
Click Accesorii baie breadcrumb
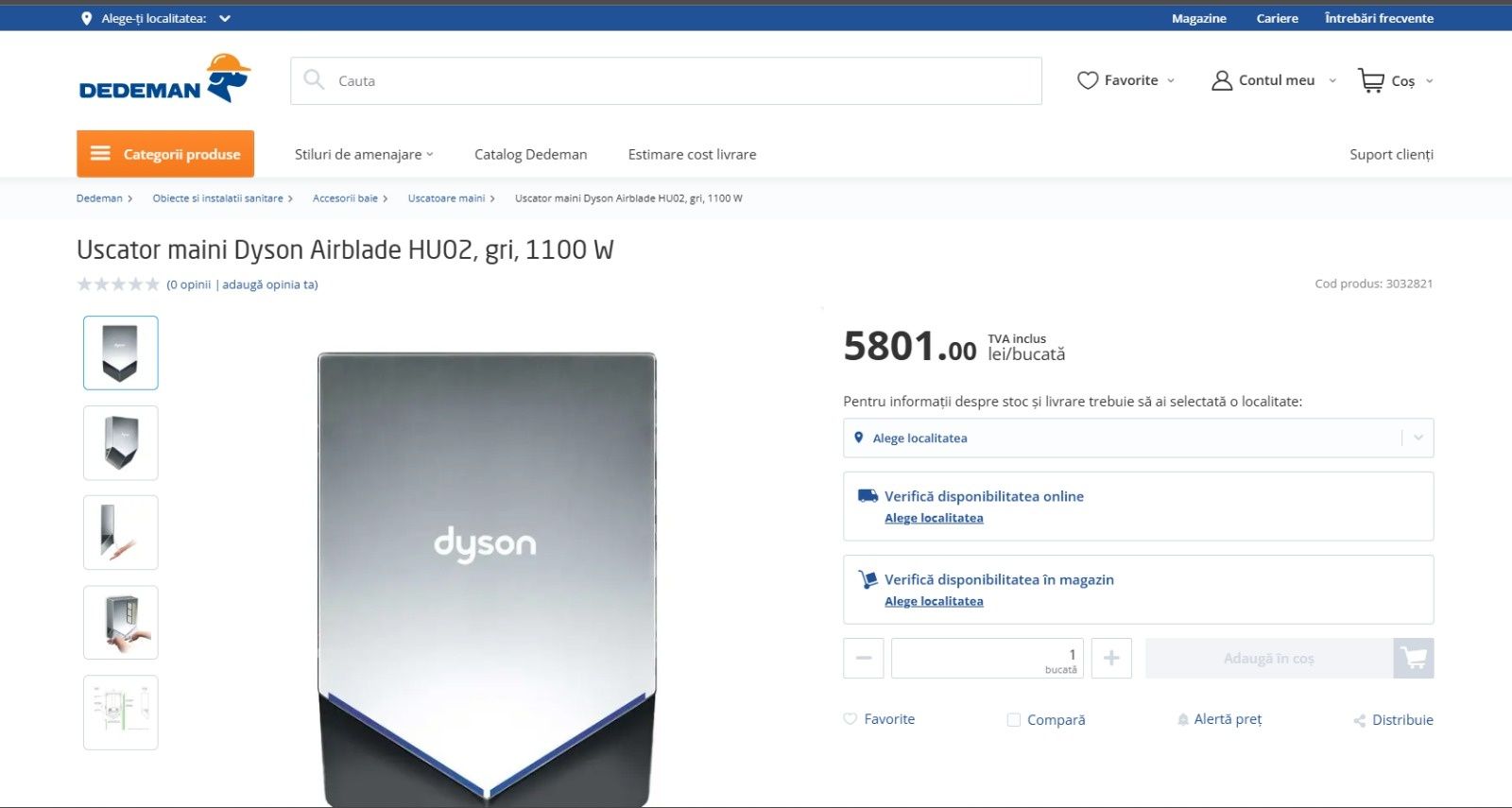345,198
